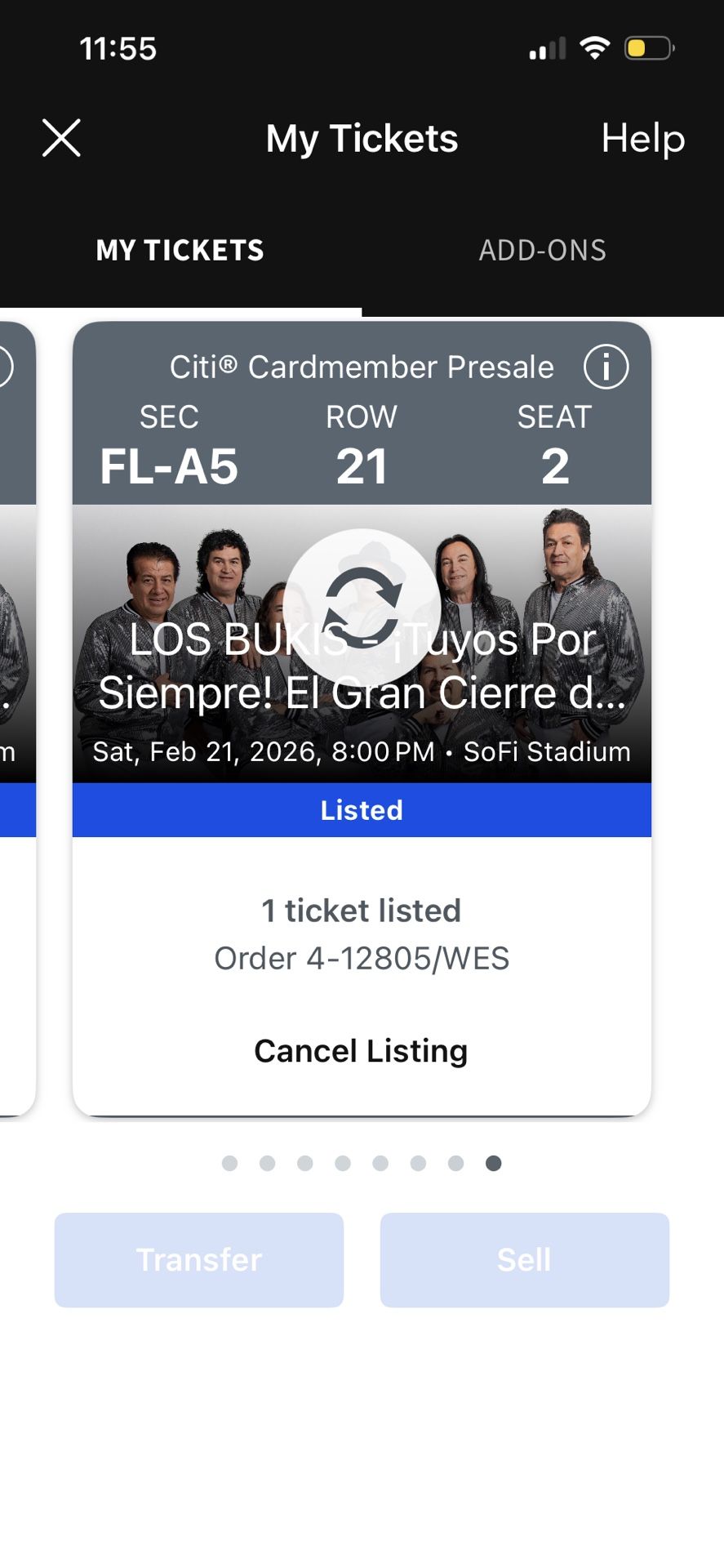724x1568 pixels.
Task: Switch to the ADD-ONS tab
Action: click(542, 250)
